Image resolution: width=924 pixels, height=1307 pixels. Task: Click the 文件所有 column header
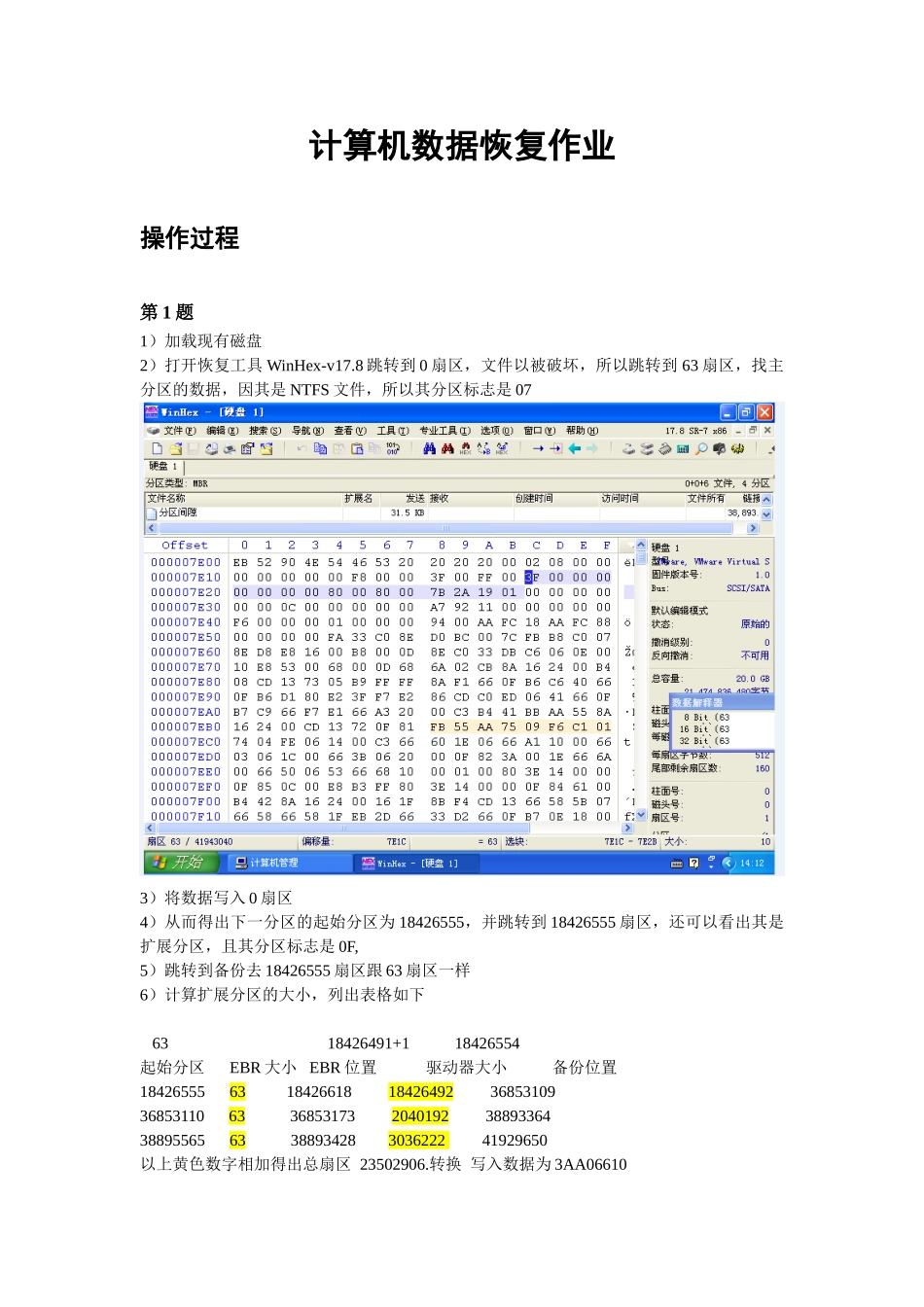coord(706,499)
